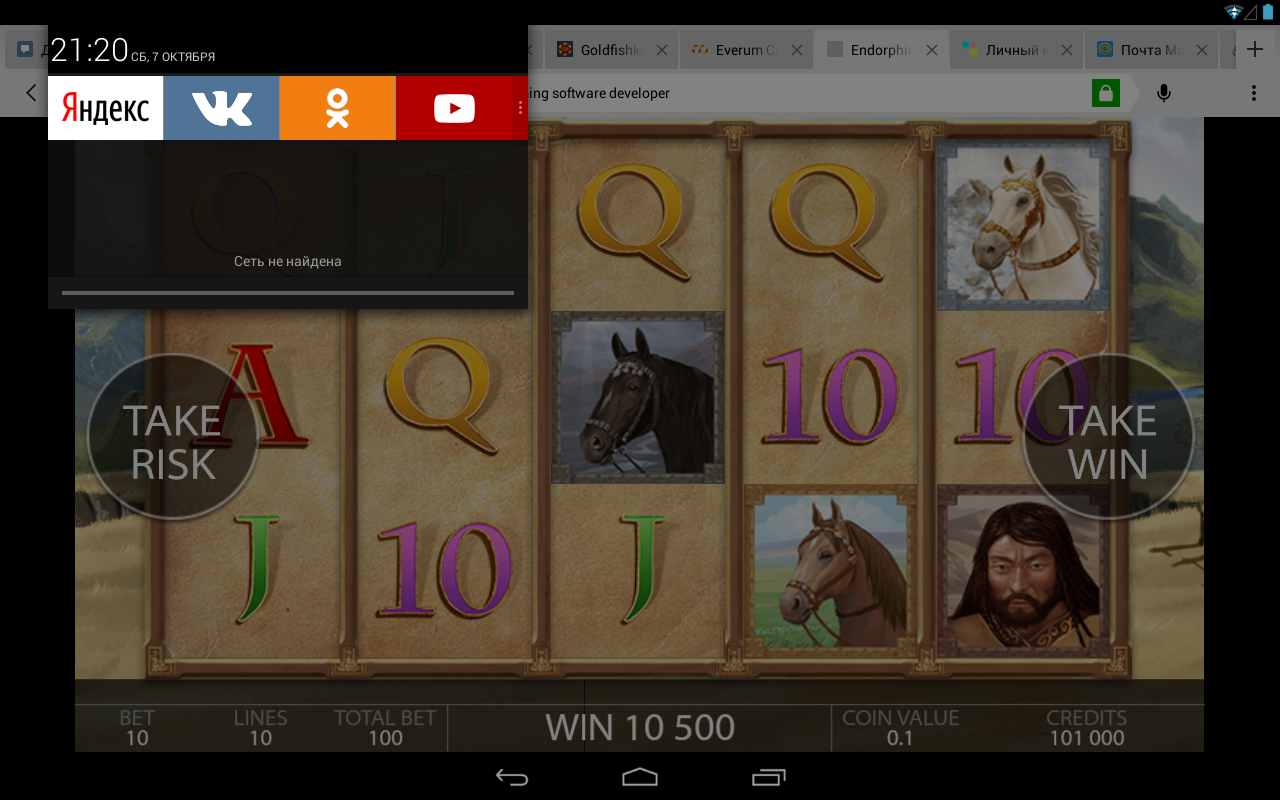Open the YouTube red tile

point(454,107)
